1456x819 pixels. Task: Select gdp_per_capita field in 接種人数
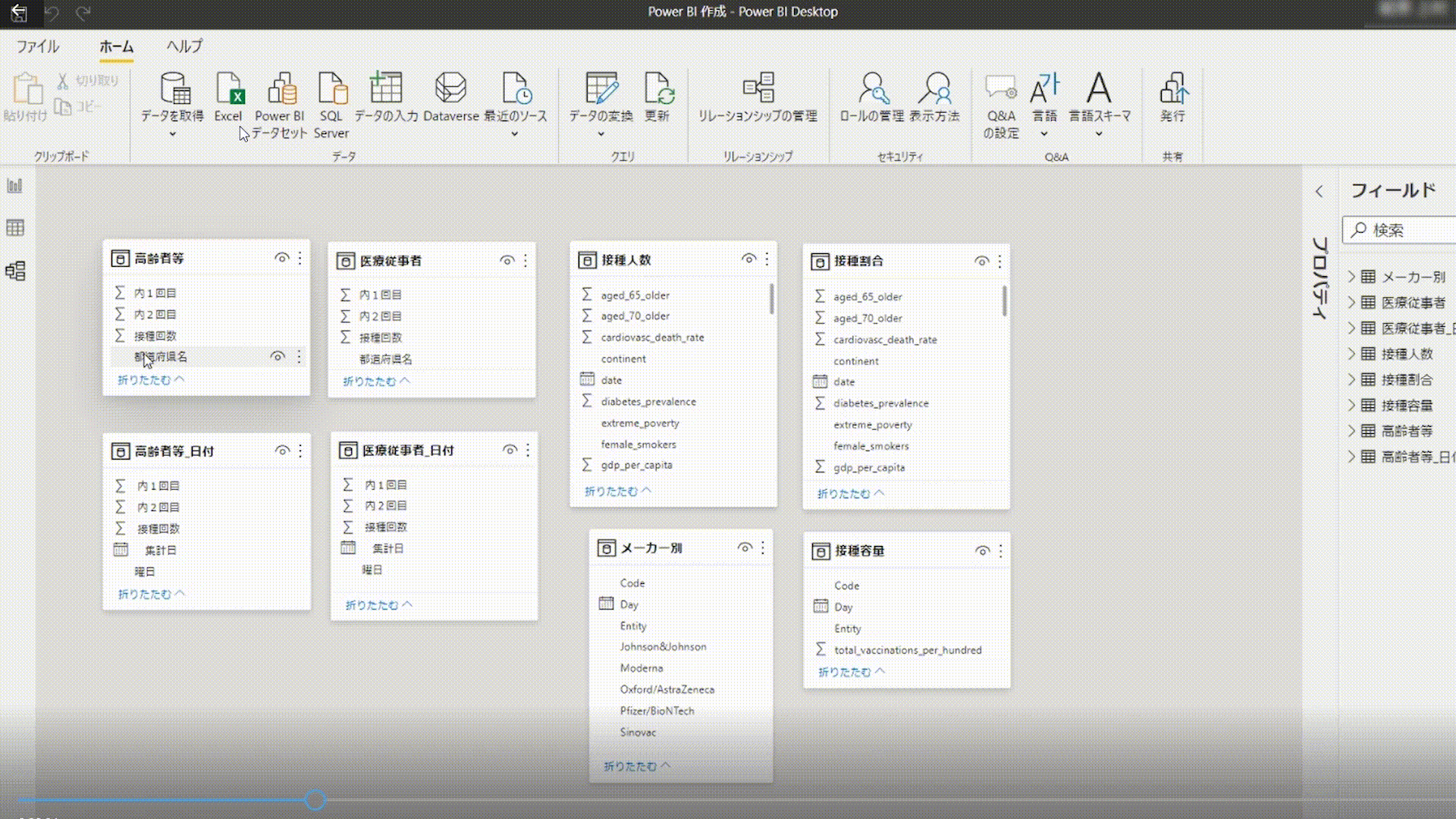click(636, 465)
